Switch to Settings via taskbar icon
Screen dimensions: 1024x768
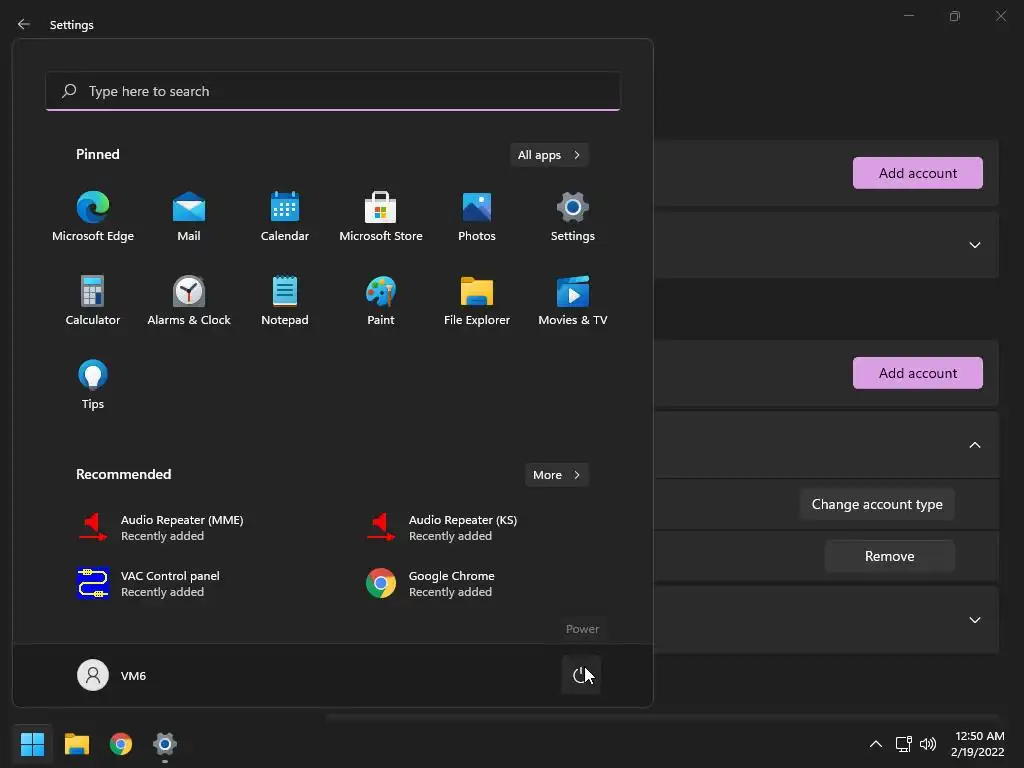[165, 744]
